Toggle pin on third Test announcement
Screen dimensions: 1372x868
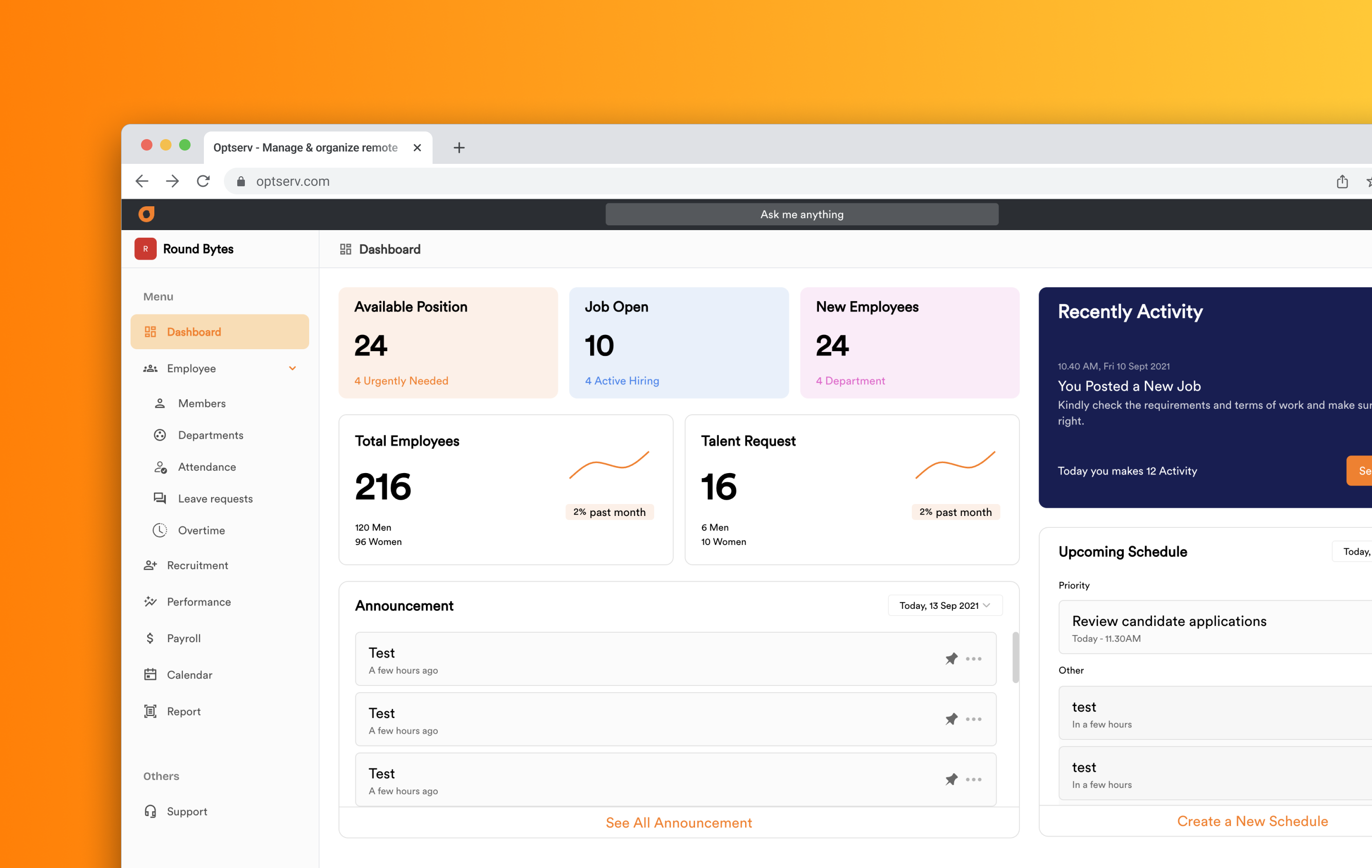(951, 779)
